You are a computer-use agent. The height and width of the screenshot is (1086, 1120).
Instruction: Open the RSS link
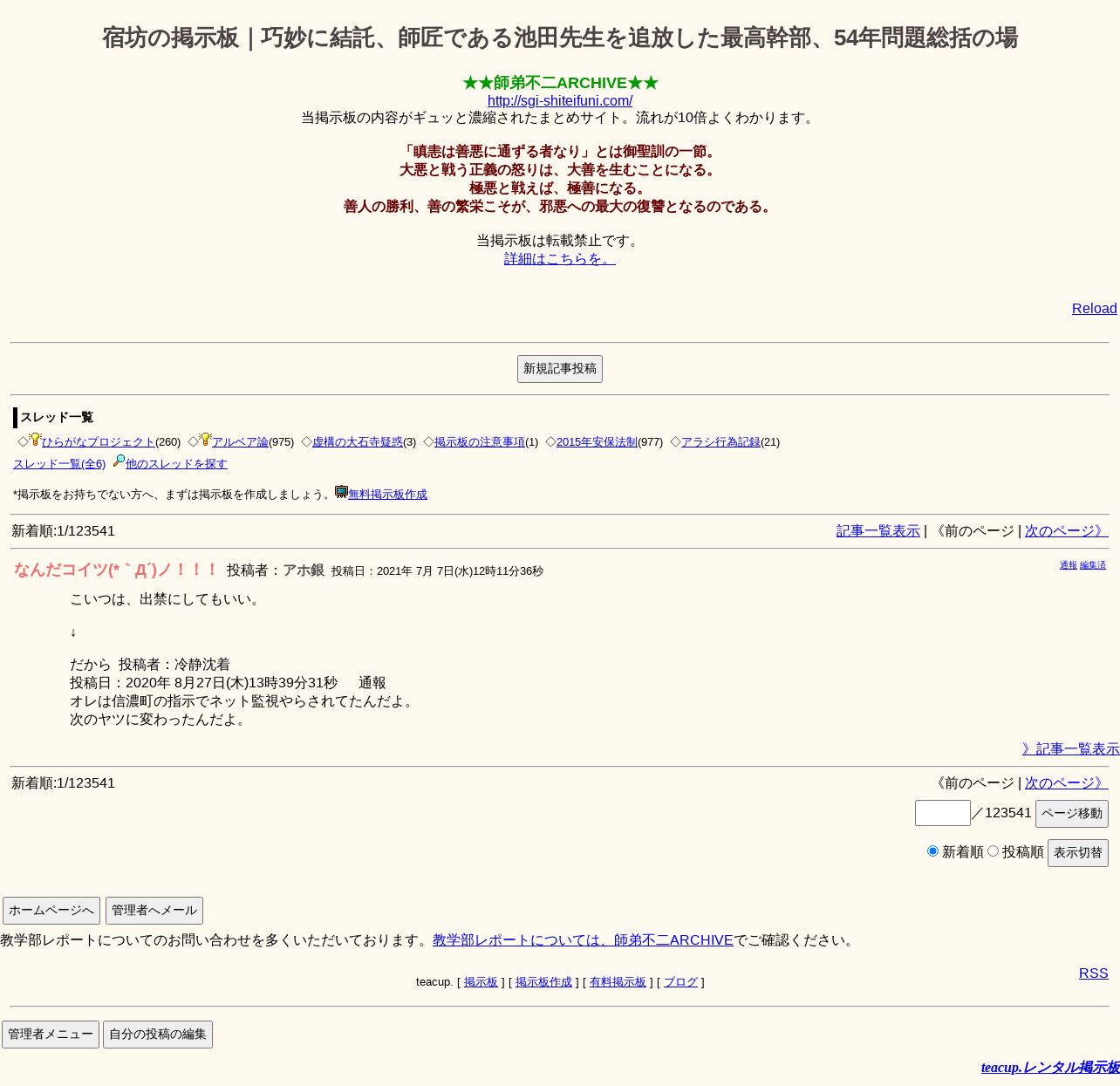1094,973
